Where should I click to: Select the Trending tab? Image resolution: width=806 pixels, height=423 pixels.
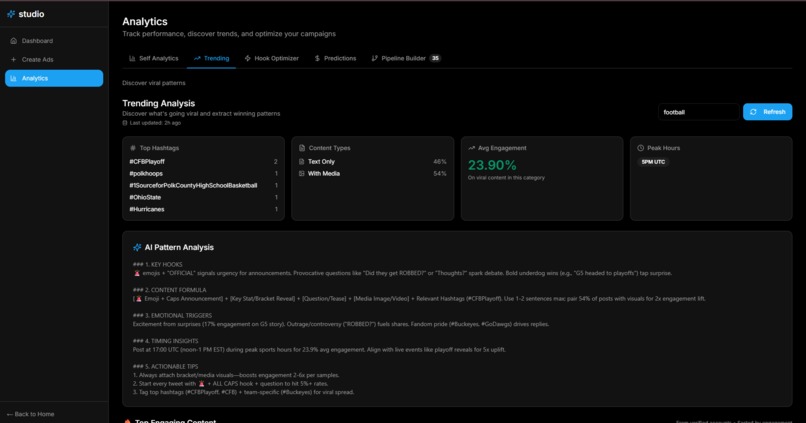click(x=211, y=58)
